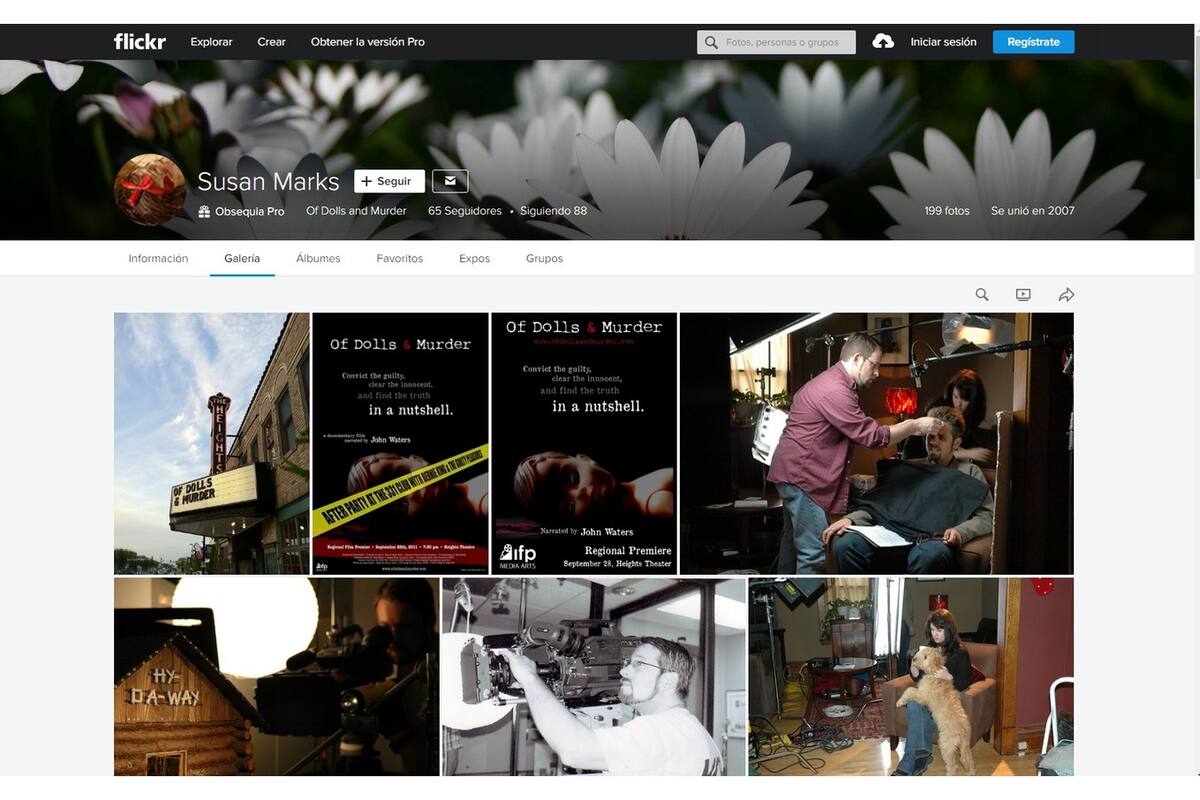
Task: Click Obtener la versión Pro link
Action: click(368, 42)
